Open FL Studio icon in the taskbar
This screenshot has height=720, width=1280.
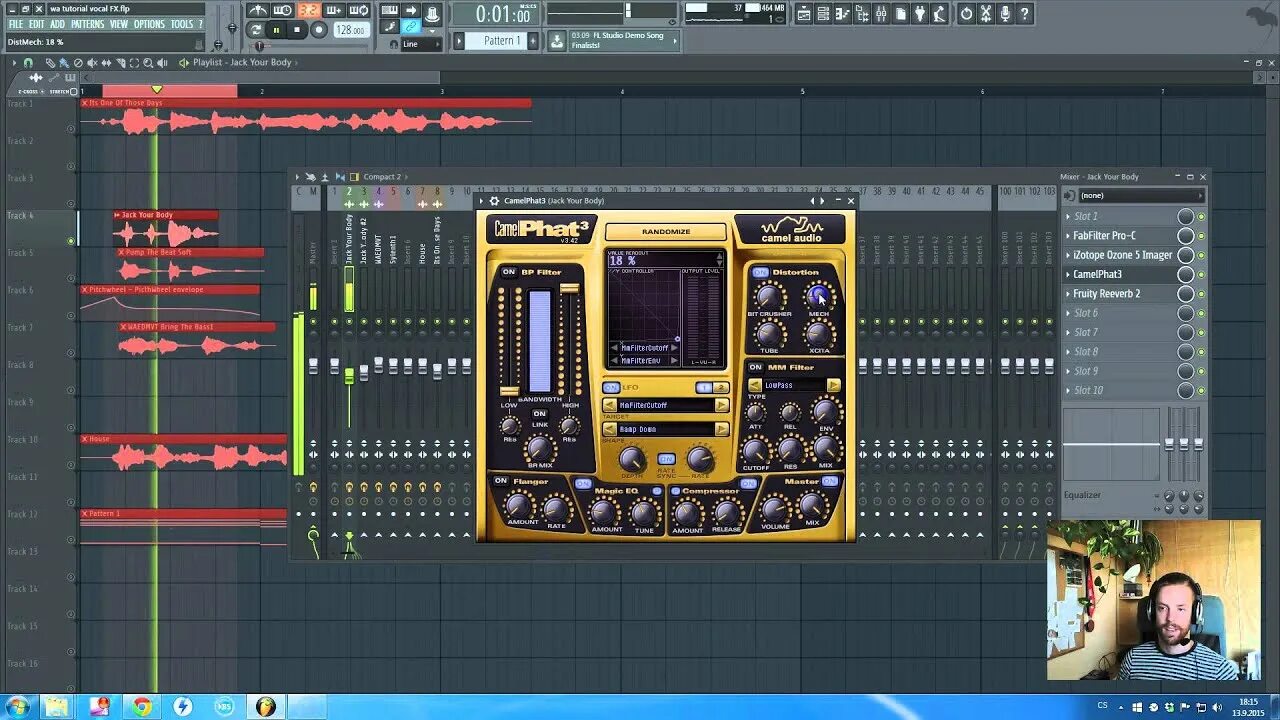[265, 707]
